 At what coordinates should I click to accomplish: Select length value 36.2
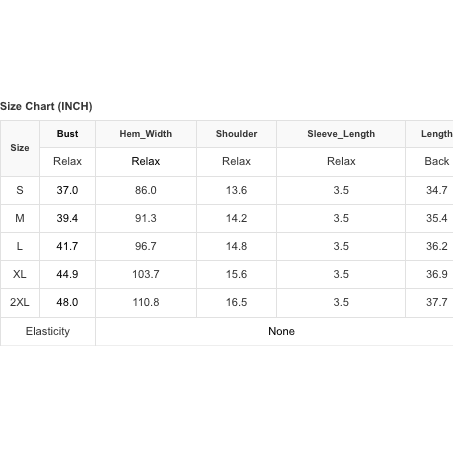[437, 246]
